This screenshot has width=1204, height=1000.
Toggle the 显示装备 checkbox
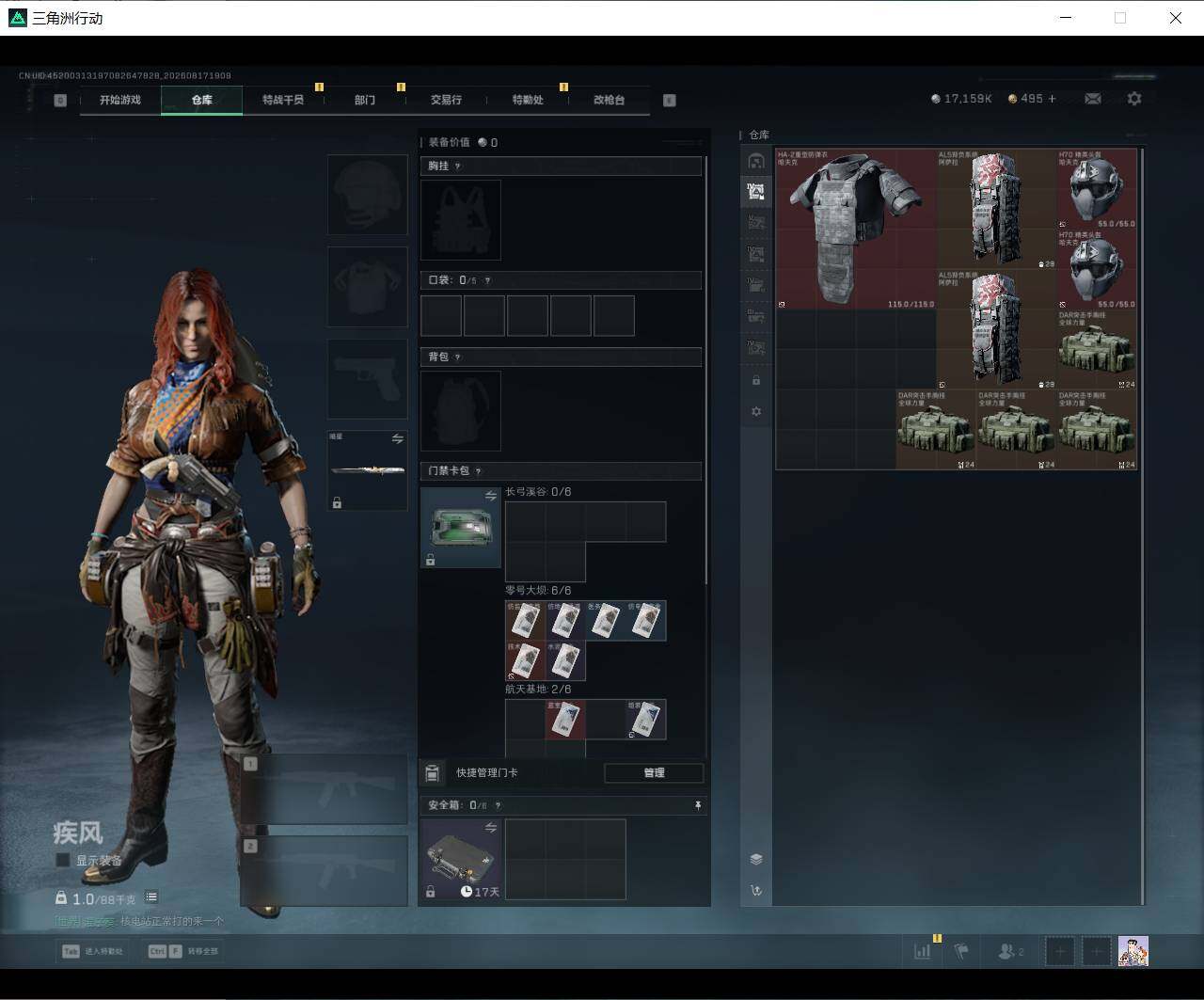[63, 861]
